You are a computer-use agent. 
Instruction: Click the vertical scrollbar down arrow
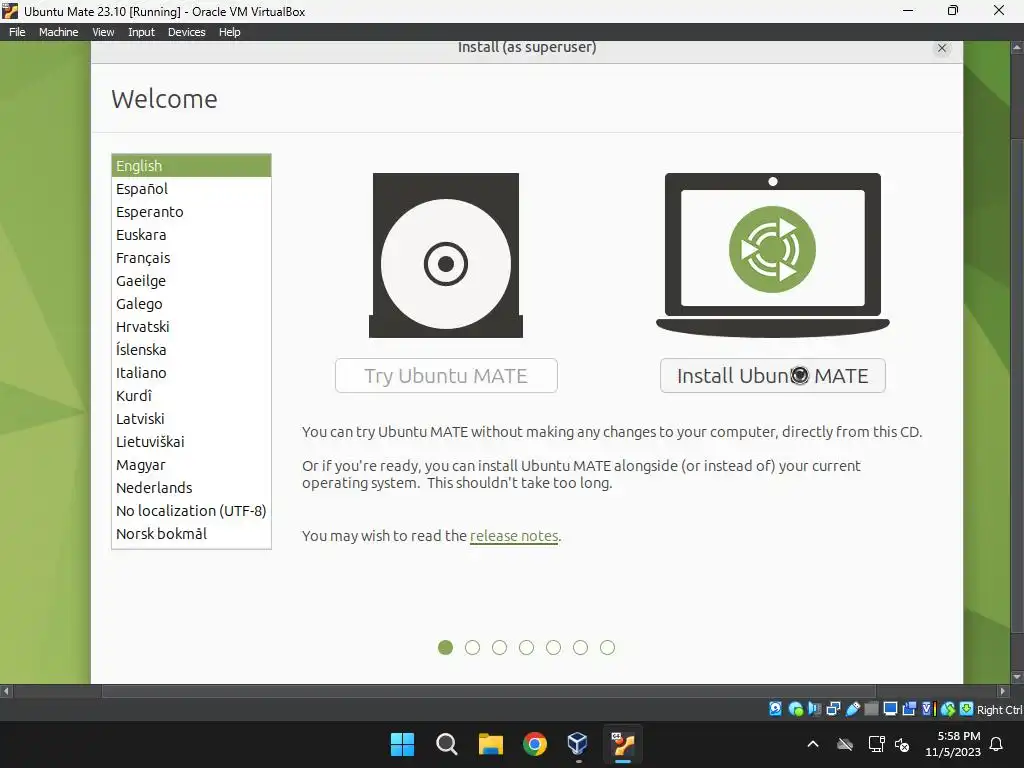[x=1017, y=677]
